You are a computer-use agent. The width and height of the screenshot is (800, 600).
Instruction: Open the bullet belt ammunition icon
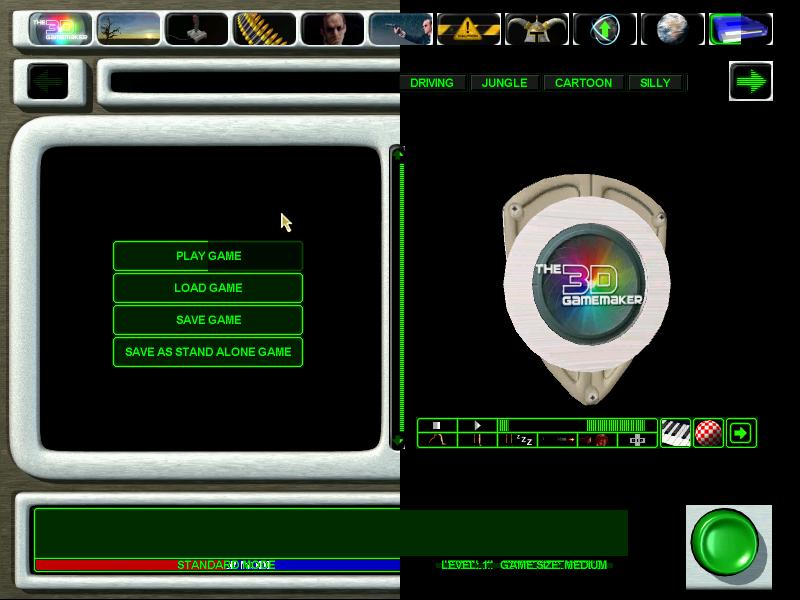pos(264,29)
